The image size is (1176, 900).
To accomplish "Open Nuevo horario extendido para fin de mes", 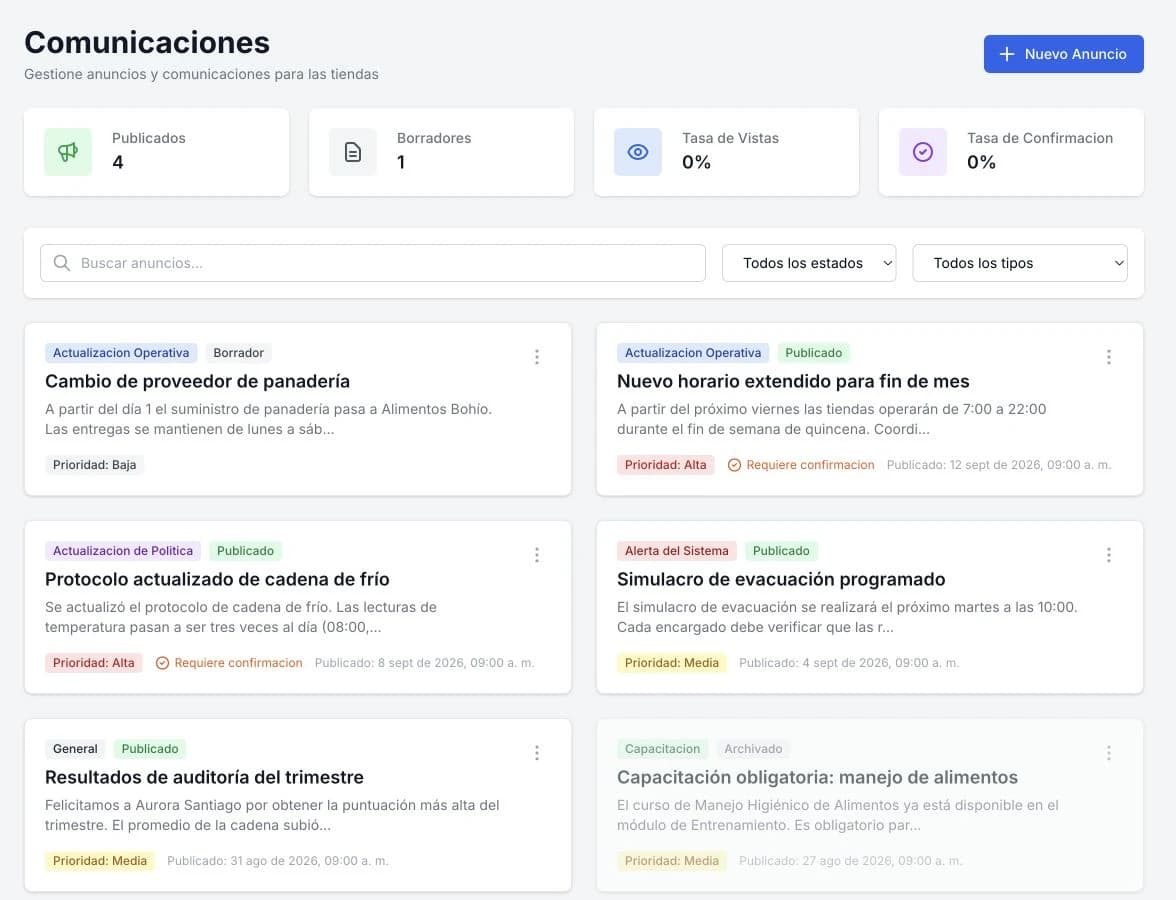I will (793, 381).
